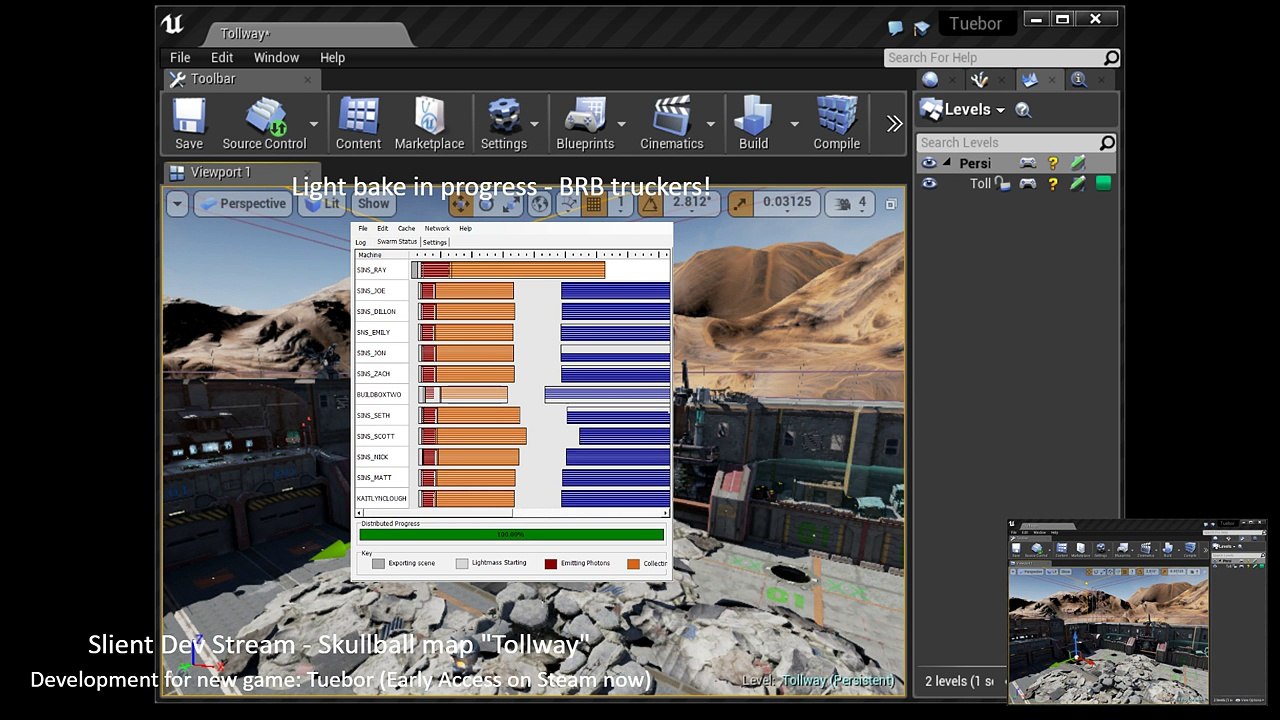
Task: Click the Persistent level green pencil icon
Action: click(x=1078, y=163)
